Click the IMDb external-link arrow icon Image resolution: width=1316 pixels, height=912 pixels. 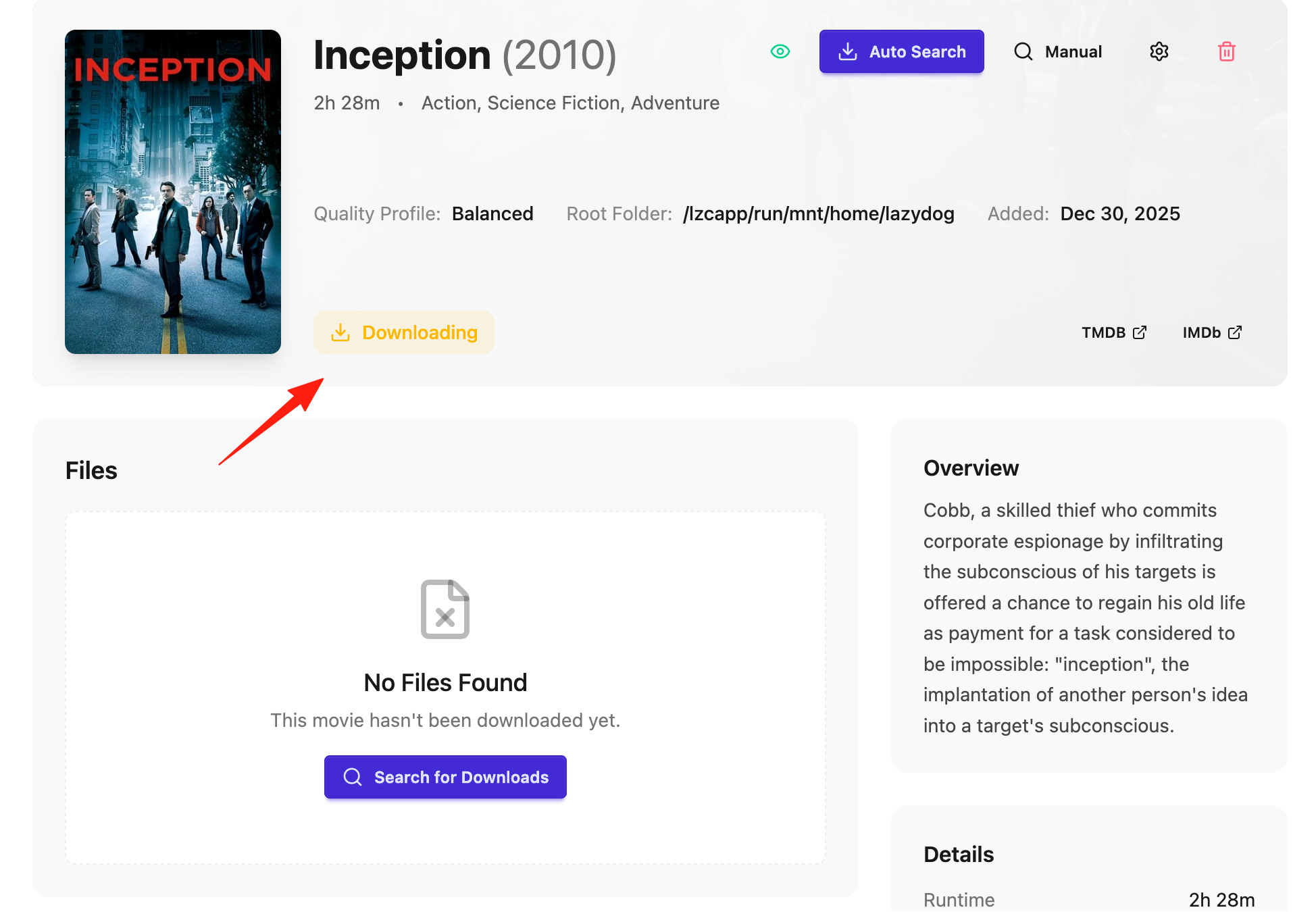click(1235, 332)
